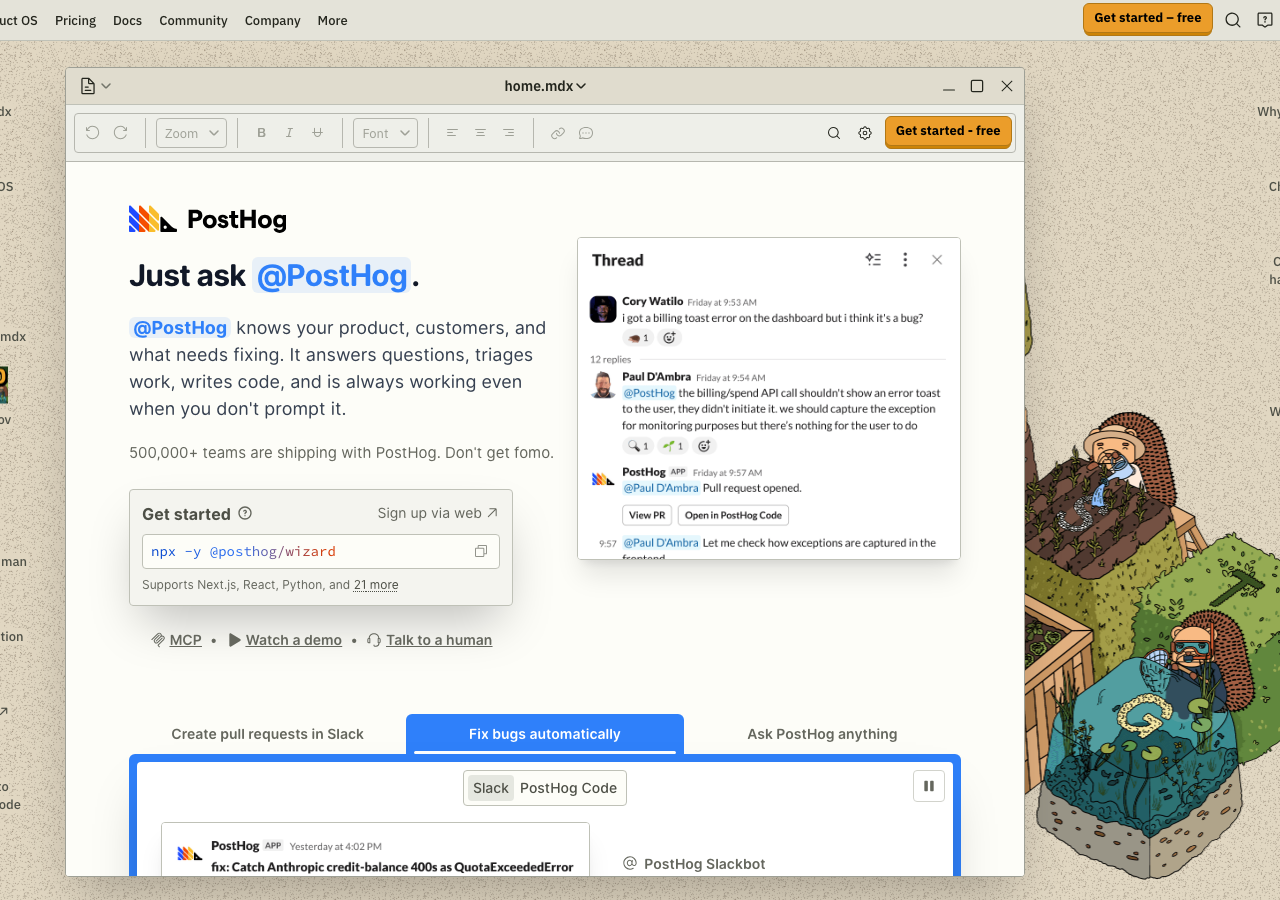Click Cory Watilo's avatar in thread
This screenshot has height=900, width=1280.
603,309
